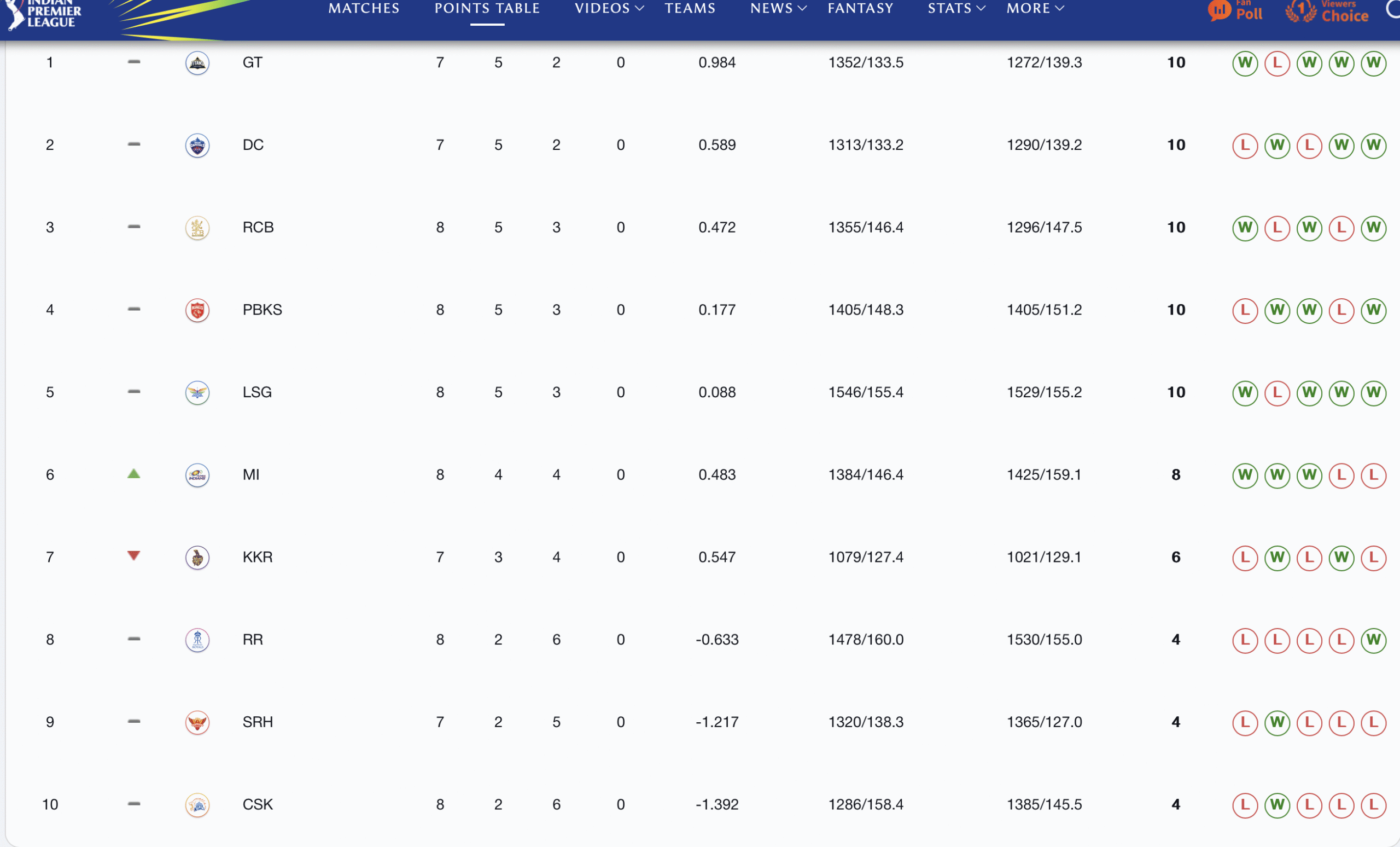1400x847 pixels.
Task: Click the DC team crest
Action: [197, 145]
